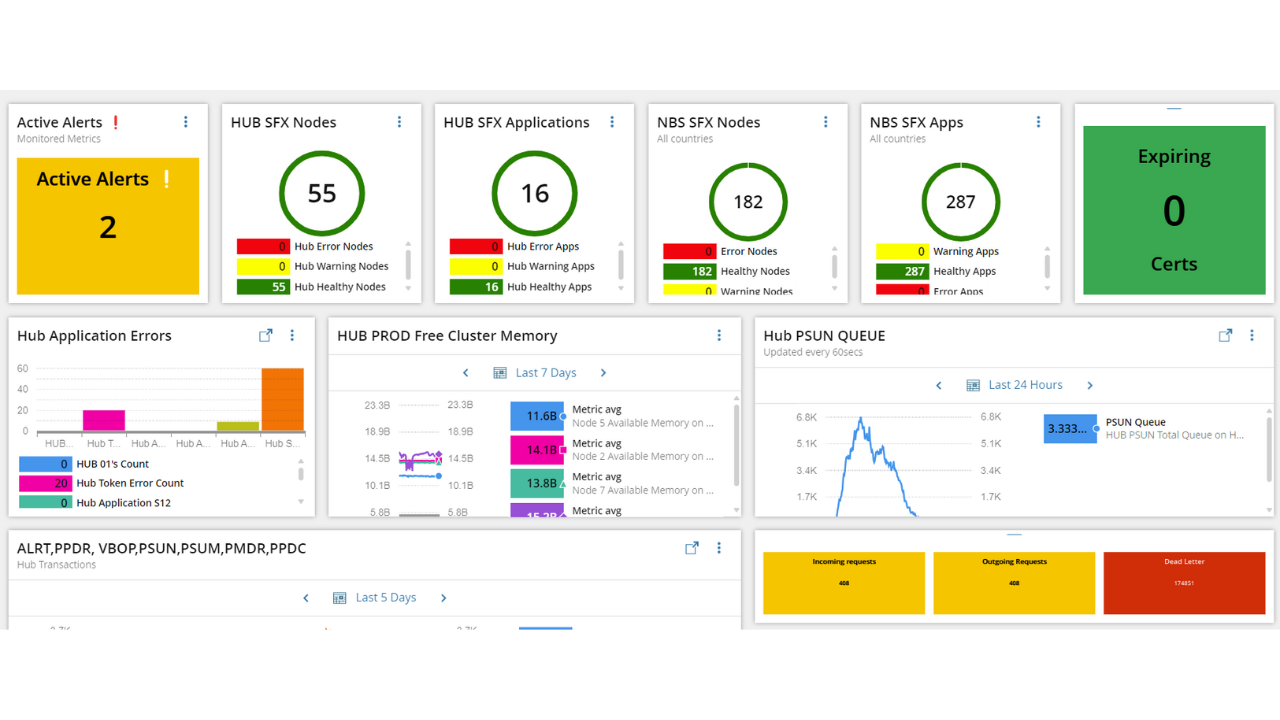Go to previous period before Last 7 Days
Viewport: 1280px width, 720px height.
pos(466,373)
